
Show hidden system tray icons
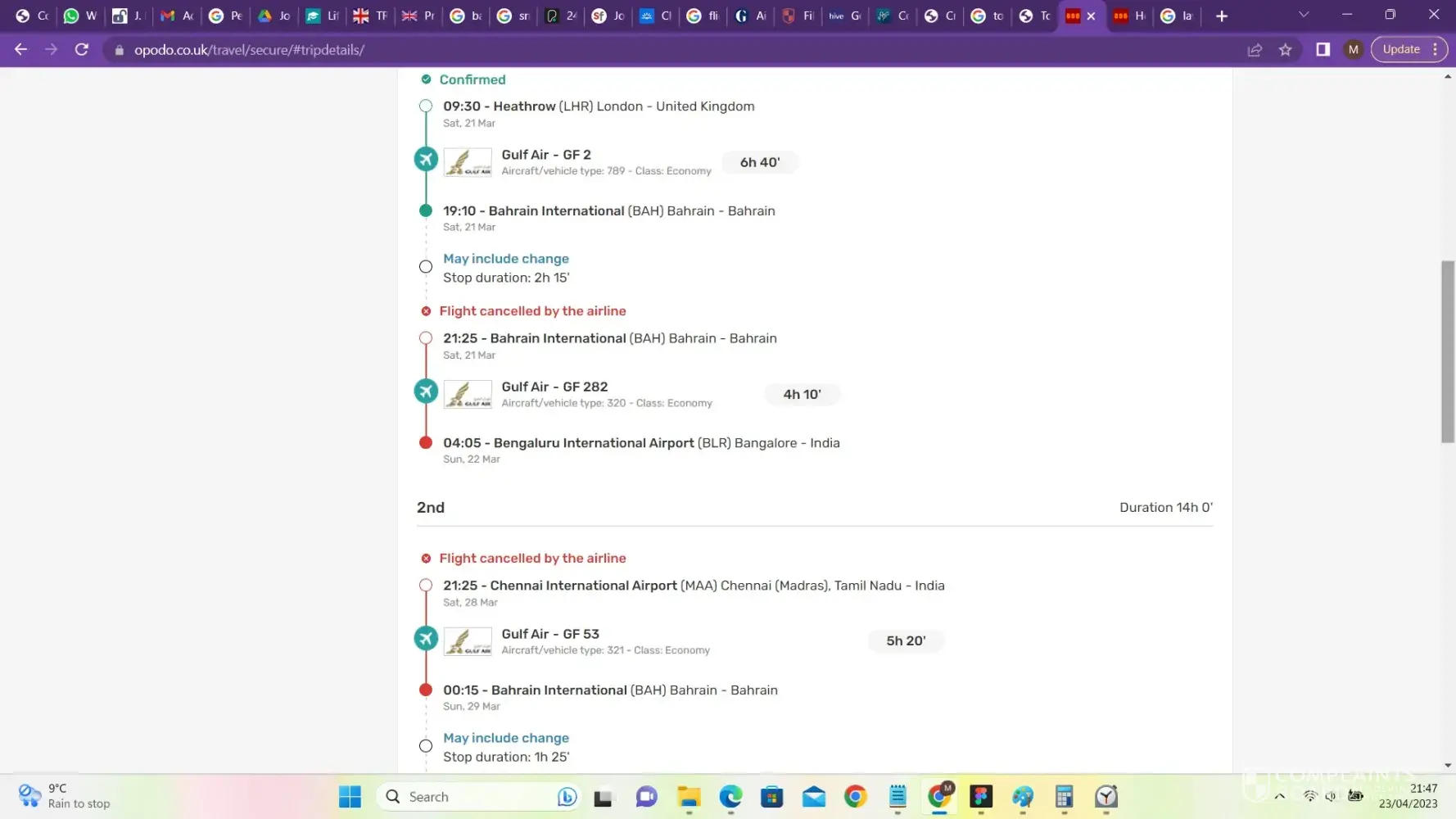point(1279,796)
